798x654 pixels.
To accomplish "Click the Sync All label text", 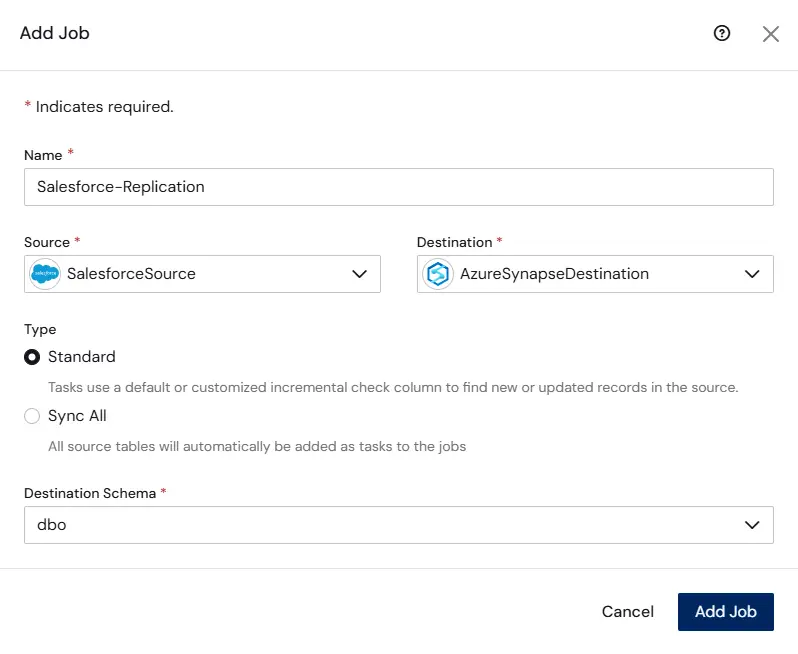I will (77, 416).
